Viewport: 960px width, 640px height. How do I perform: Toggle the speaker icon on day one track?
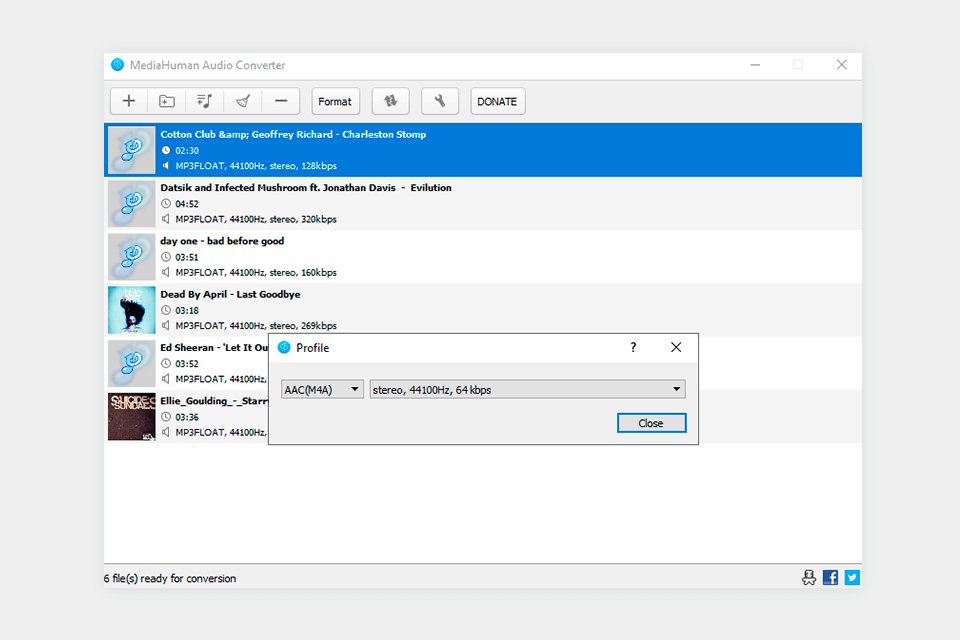point(164,272)
